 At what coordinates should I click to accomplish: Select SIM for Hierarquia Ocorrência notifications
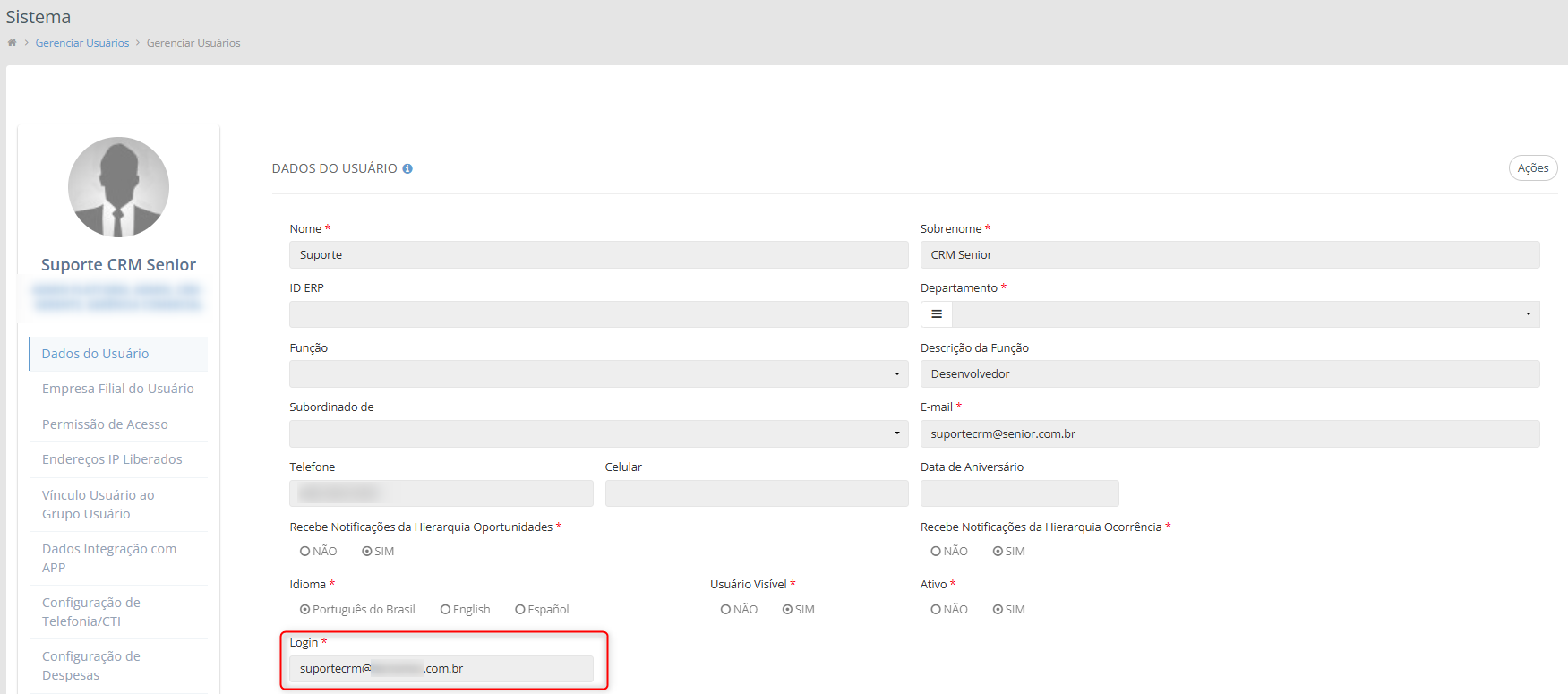998,552
